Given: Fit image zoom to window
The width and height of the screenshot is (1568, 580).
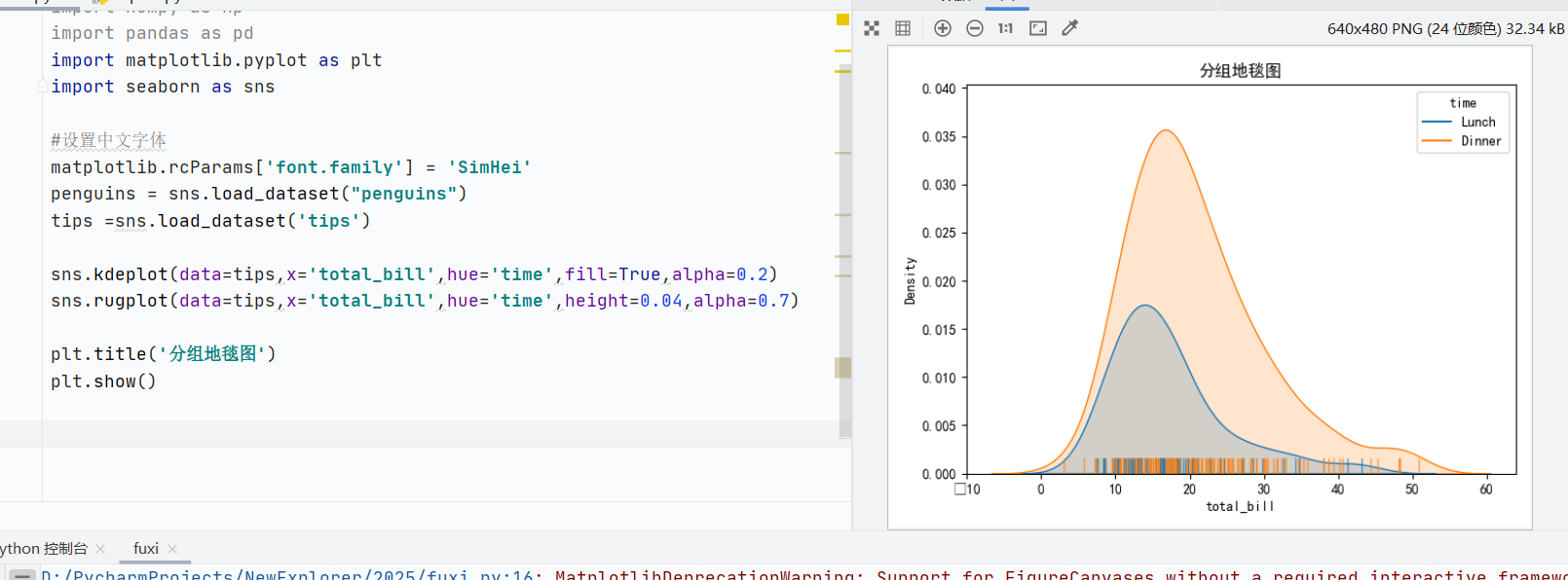Looking at the screenshot, I should (1038, 28).
